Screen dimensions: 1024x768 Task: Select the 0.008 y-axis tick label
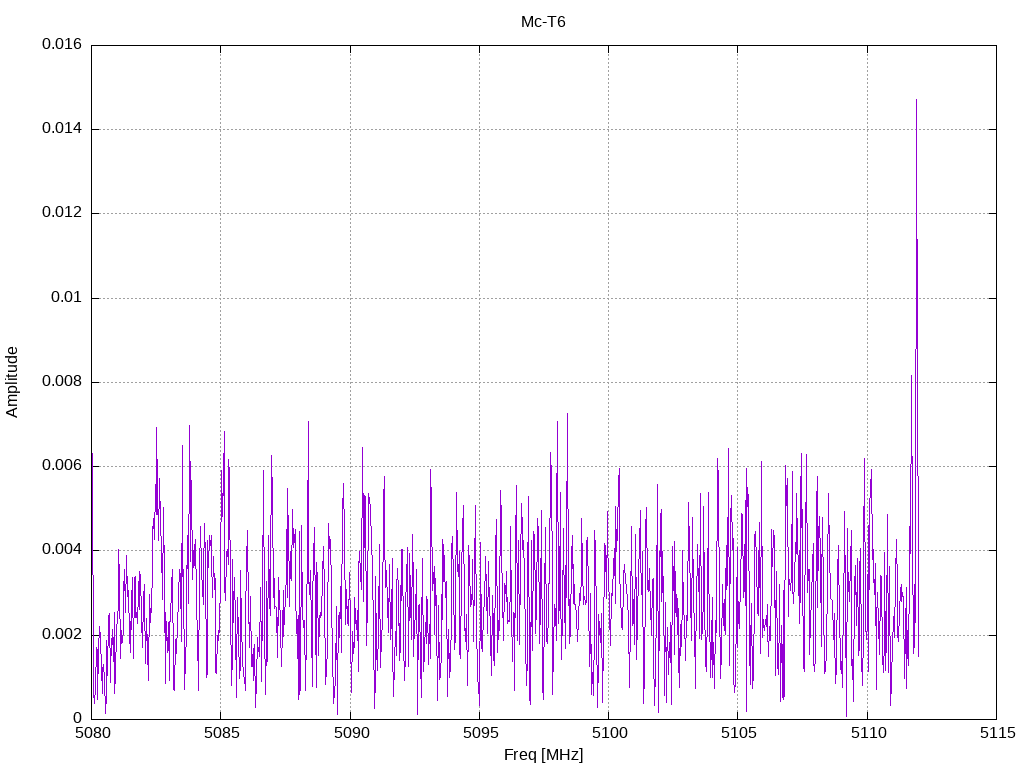pos(61,382)
